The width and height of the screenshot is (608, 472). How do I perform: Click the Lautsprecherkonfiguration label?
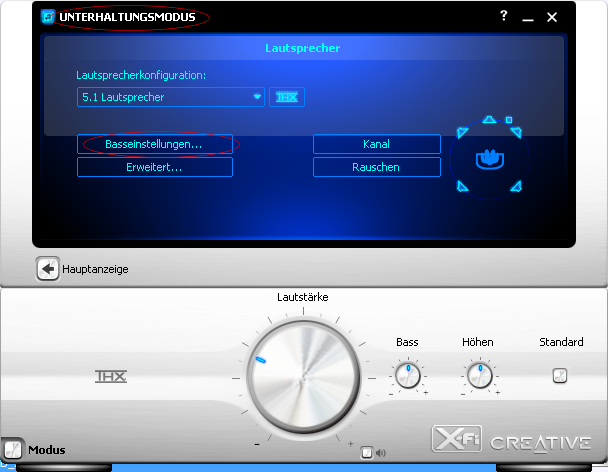pyautogui.click(x=141, y=75)
